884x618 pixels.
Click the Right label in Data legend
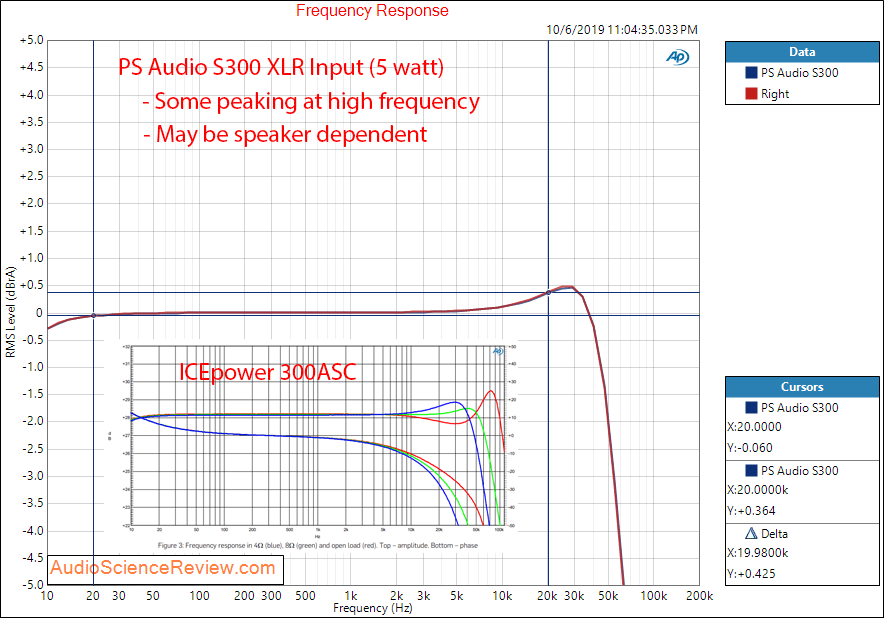click(x=775, y=94)
